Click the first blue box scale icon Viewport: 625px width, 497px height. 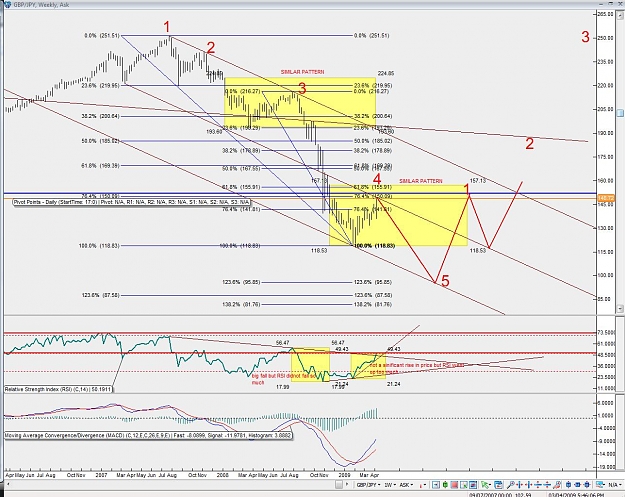click(x=568, y=485)
